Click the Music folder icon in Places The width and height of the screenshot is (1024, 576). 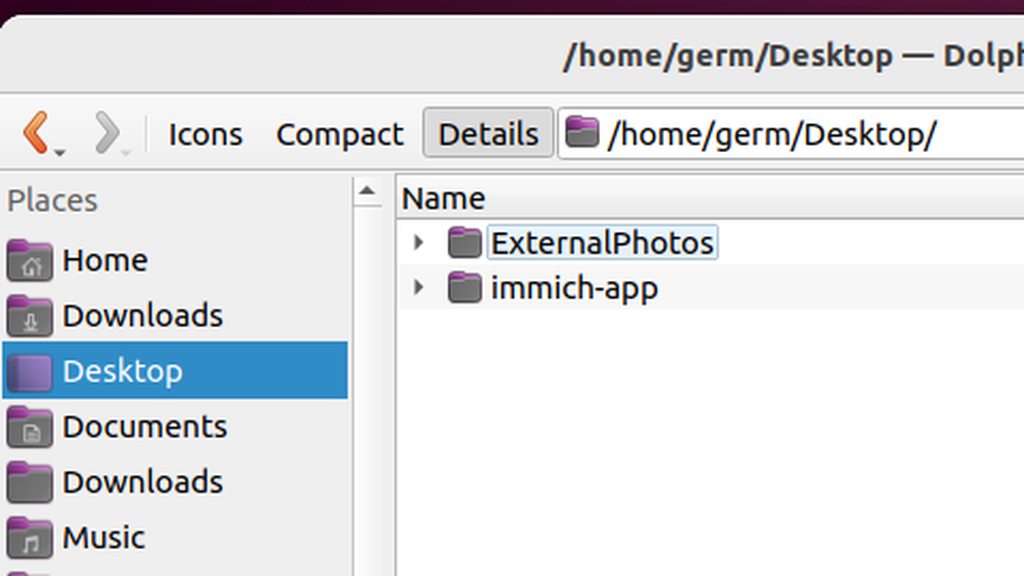[x=30, y=538]
